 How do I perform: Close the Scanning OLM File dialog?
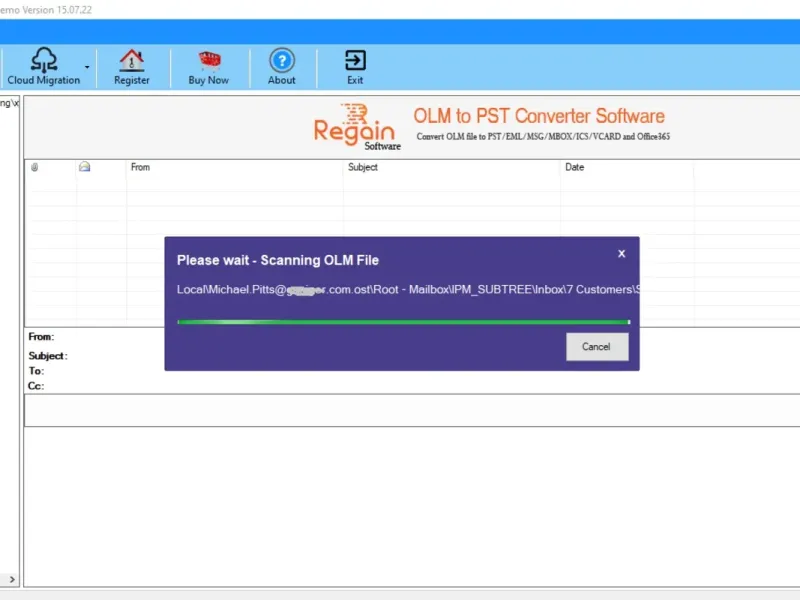point(621,254)
